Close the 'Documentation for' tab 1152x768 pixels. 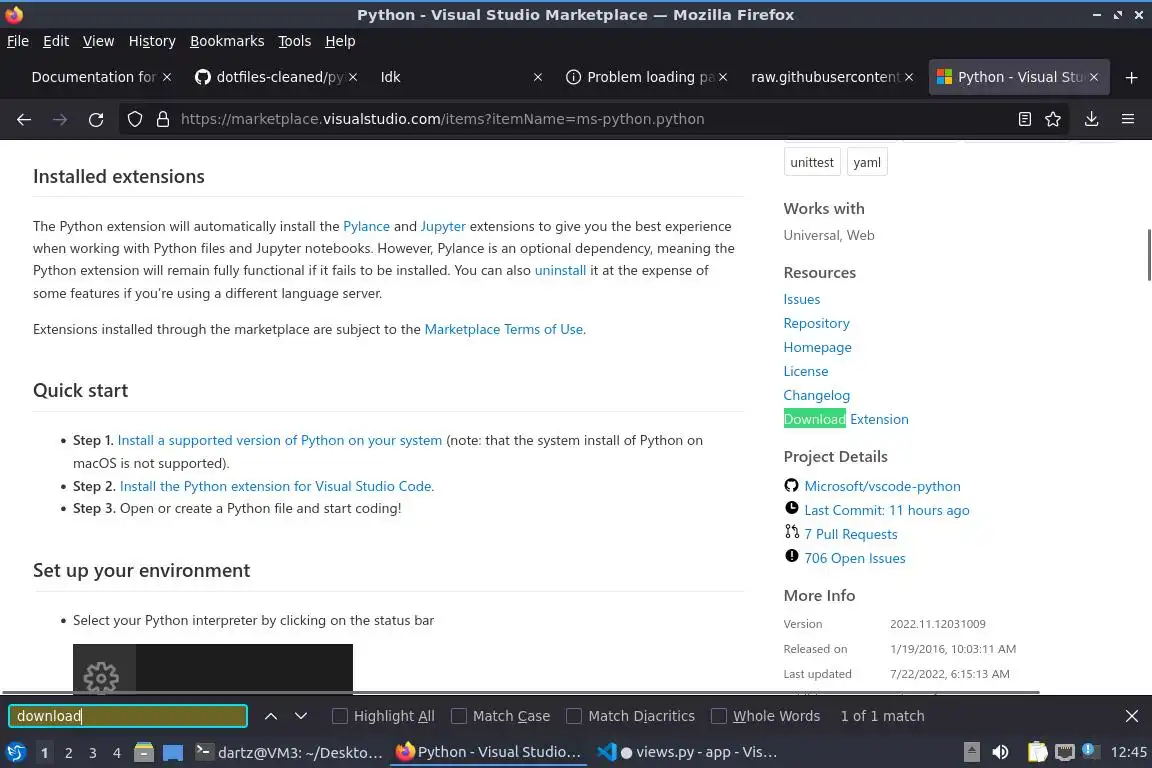tap(167, 77)
